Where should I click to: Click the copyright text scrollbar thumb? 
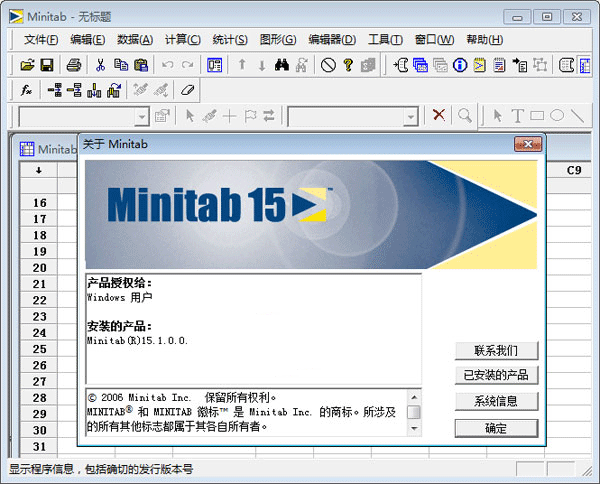[414, 412]
